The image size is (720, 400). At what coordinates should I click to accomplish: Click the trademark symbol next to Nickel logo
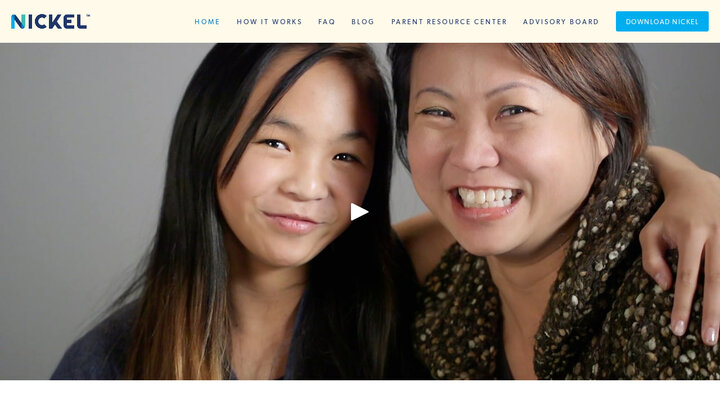88,16
